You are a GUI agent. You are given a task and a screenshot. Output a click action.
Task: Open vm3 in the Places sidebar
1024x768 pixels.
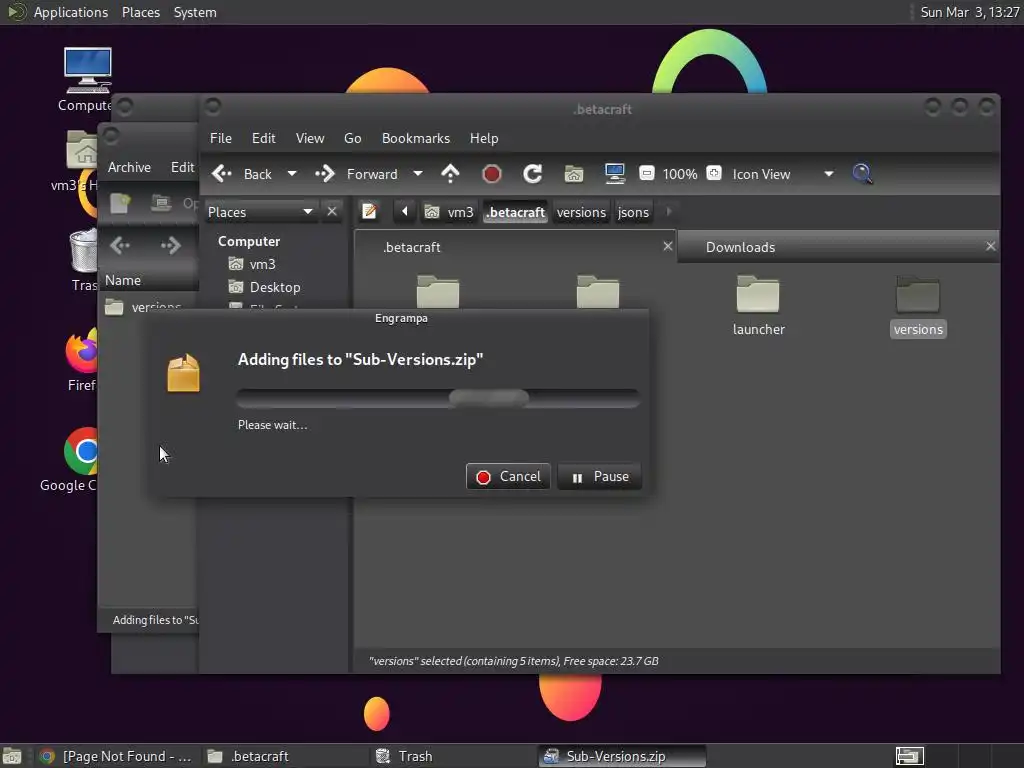(263, 264)
